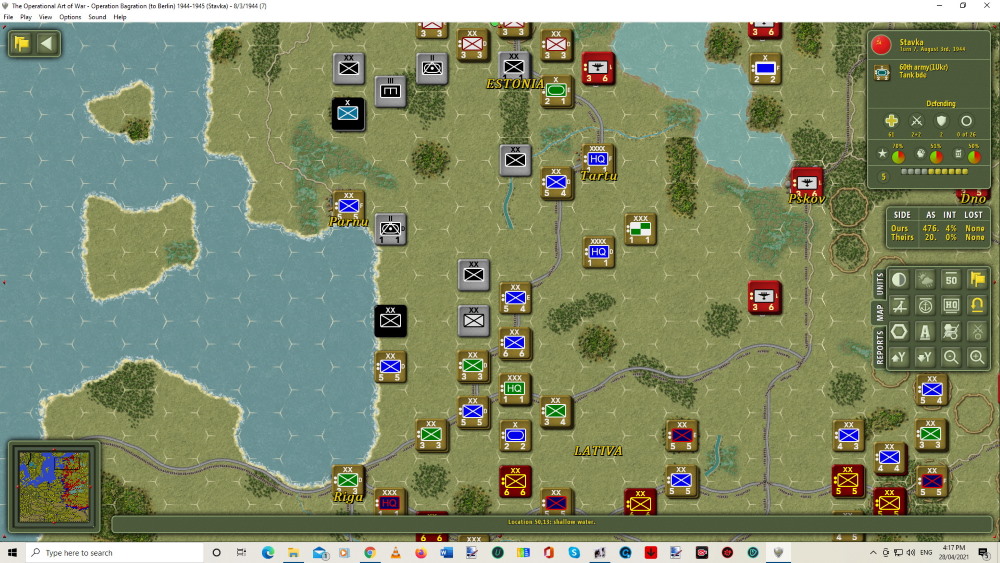Viewport: 1000px width, 563px height.
Task: Click the yellow return arrow button
Action: 977,305
